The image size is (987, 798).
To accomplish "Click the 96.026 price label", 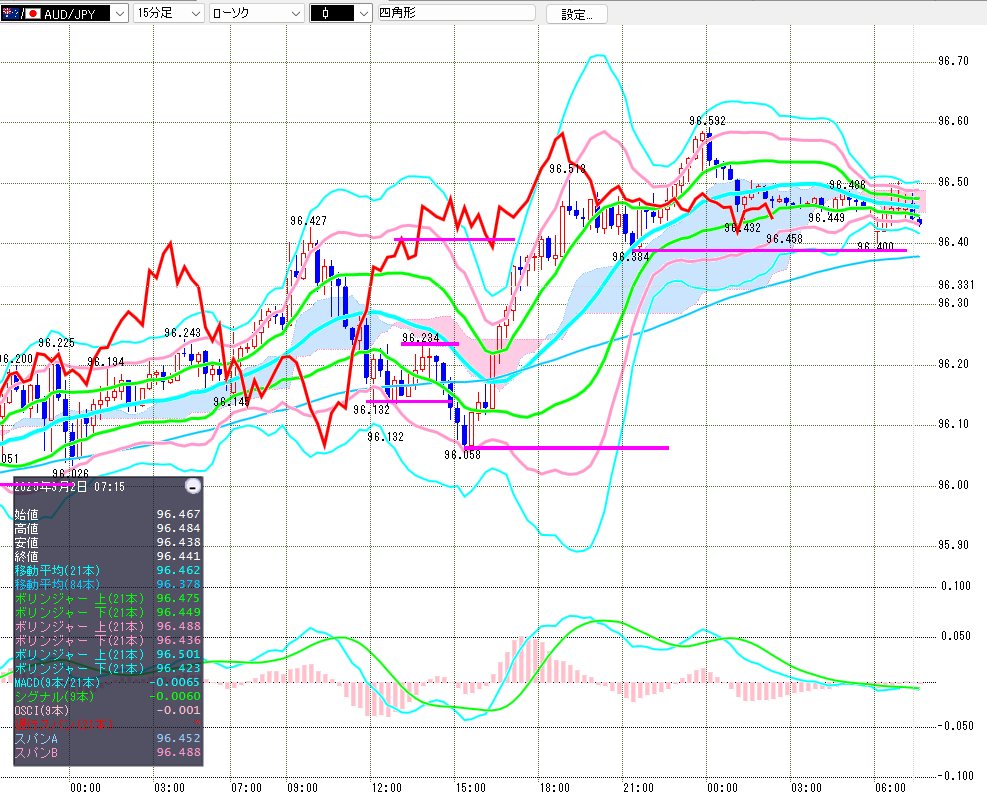I will (x=70, y=473).
